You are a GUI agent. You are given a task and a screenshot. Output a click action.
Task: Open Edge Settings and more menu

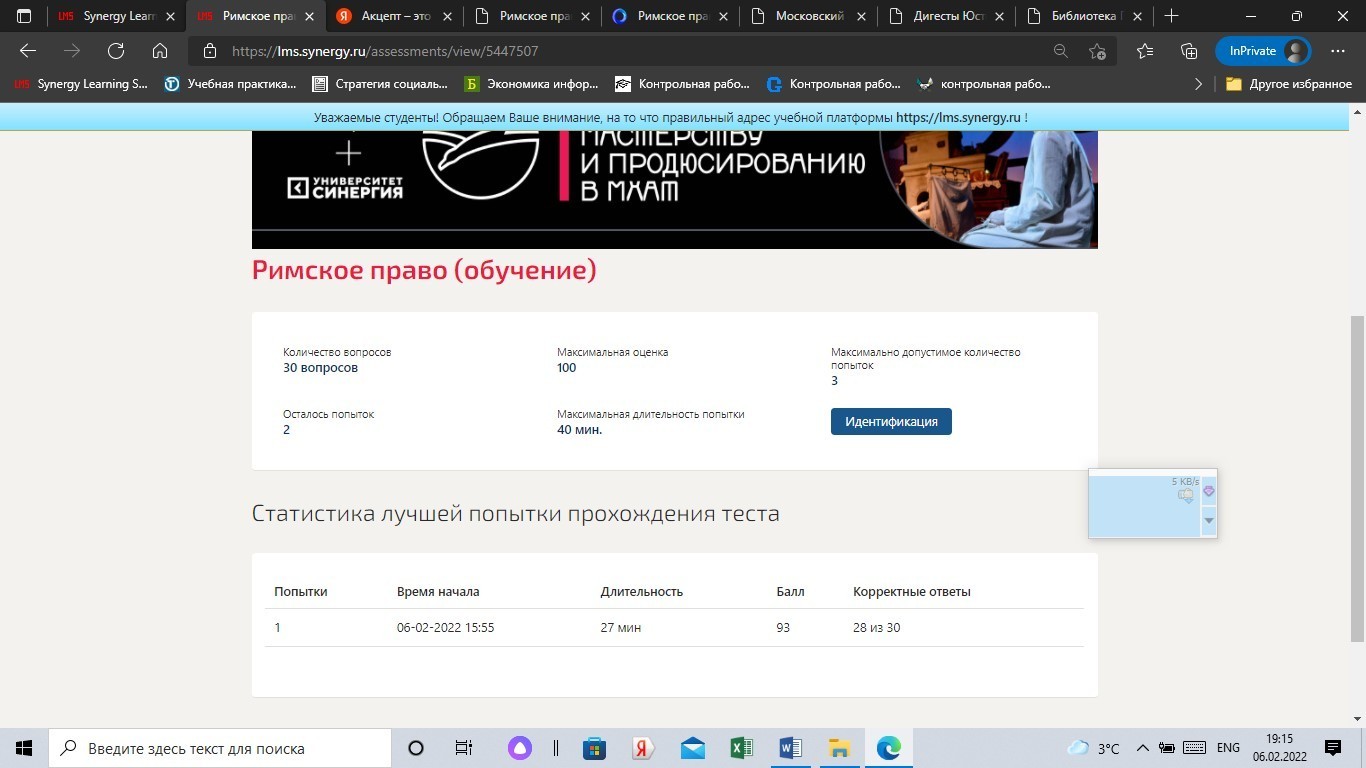(x=1338, y=51)
